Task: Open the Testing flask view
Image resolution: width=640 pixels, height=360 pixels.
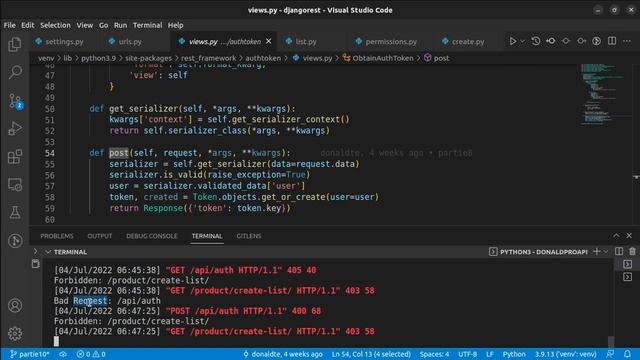Action: pos(15,212)
